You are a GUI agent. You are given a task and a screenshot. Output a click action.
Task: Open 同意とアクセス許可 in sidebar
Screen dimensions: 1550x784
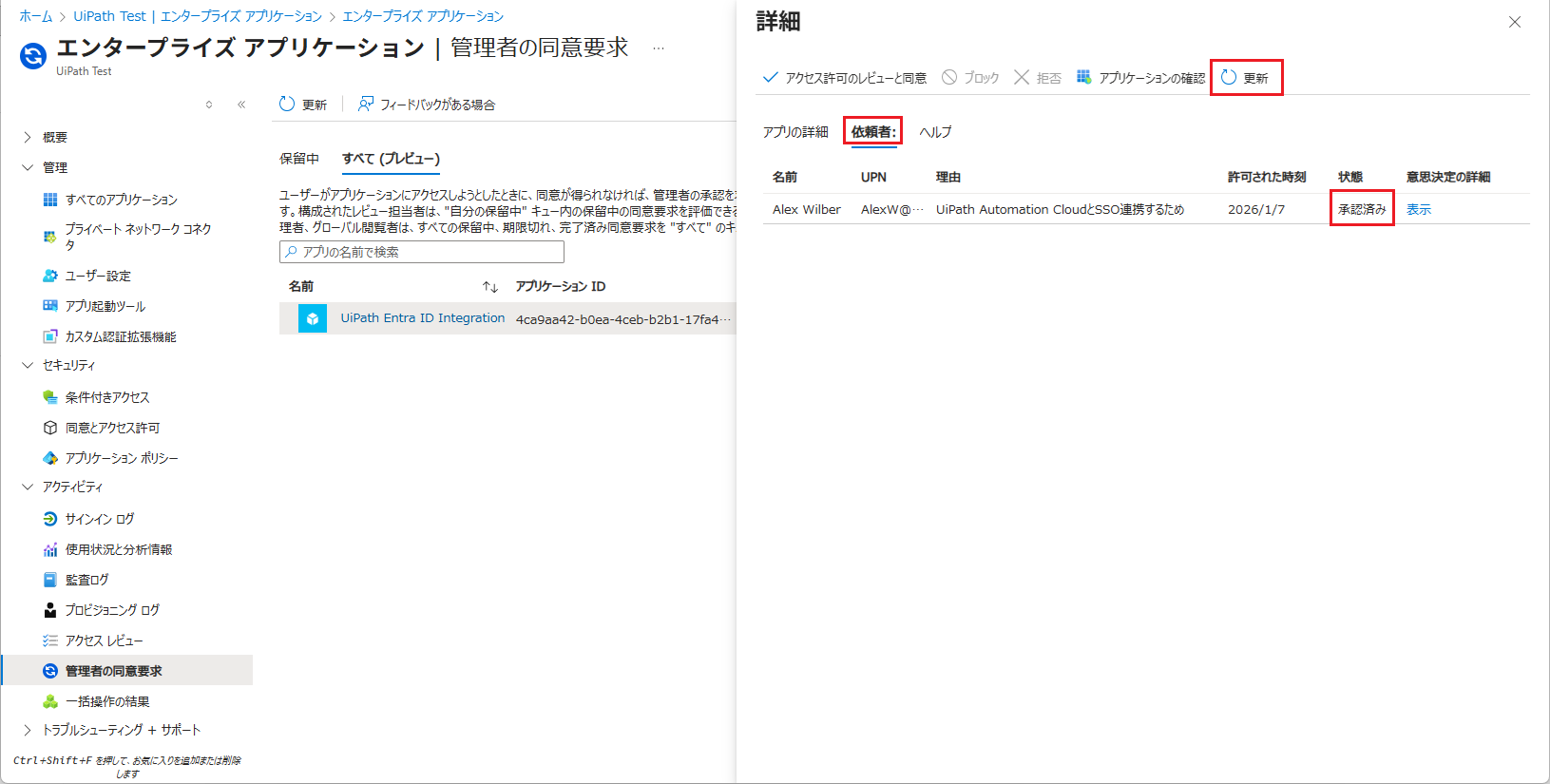[x=112, y=428]
